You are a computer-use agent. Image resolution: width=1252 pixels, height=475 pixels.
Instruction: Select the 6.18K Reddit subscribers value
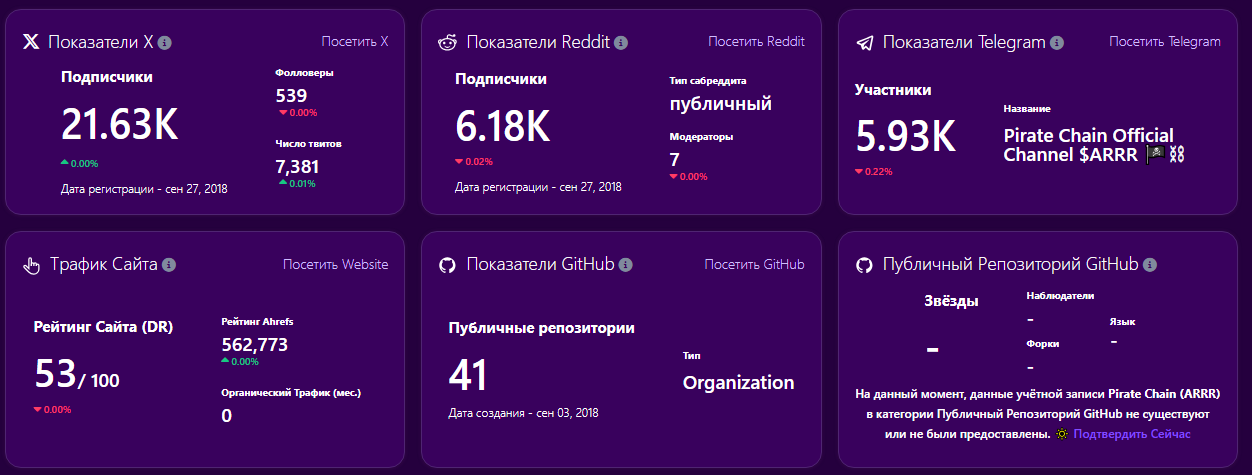click(502, 124)
